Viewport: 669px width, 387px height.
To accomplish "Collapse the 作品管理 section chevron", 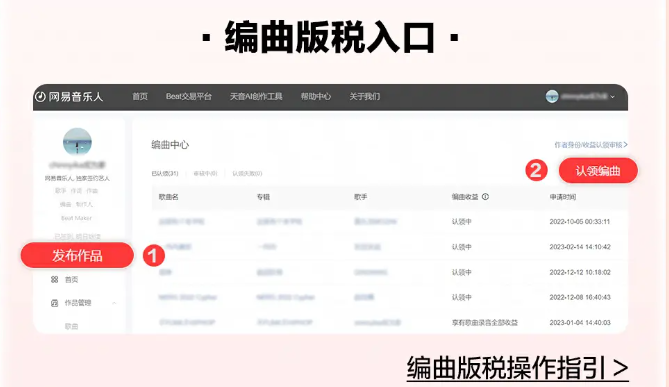I will click(x=114, y=303).
